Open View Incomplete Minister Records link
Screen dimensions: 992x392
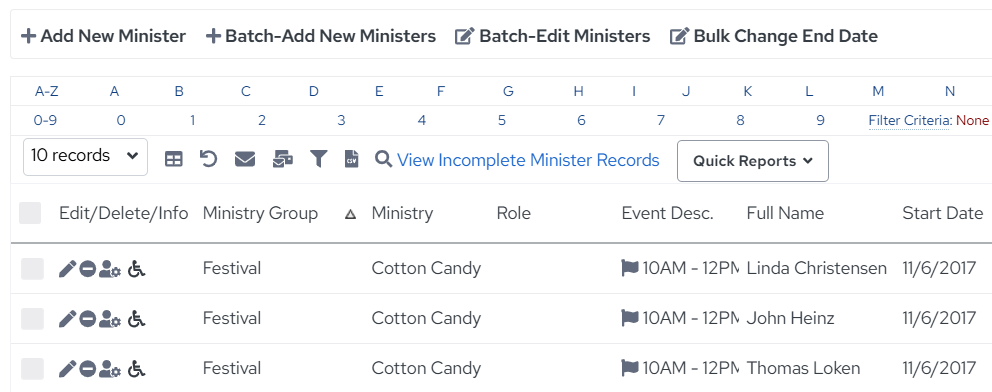click(528, 160)
